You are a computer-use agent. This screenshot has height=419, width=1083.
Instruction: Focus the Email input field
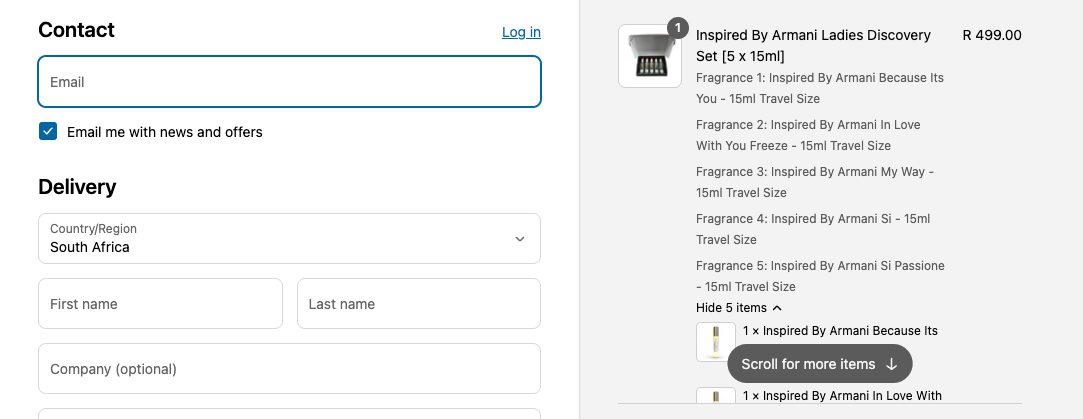[289, 82]
